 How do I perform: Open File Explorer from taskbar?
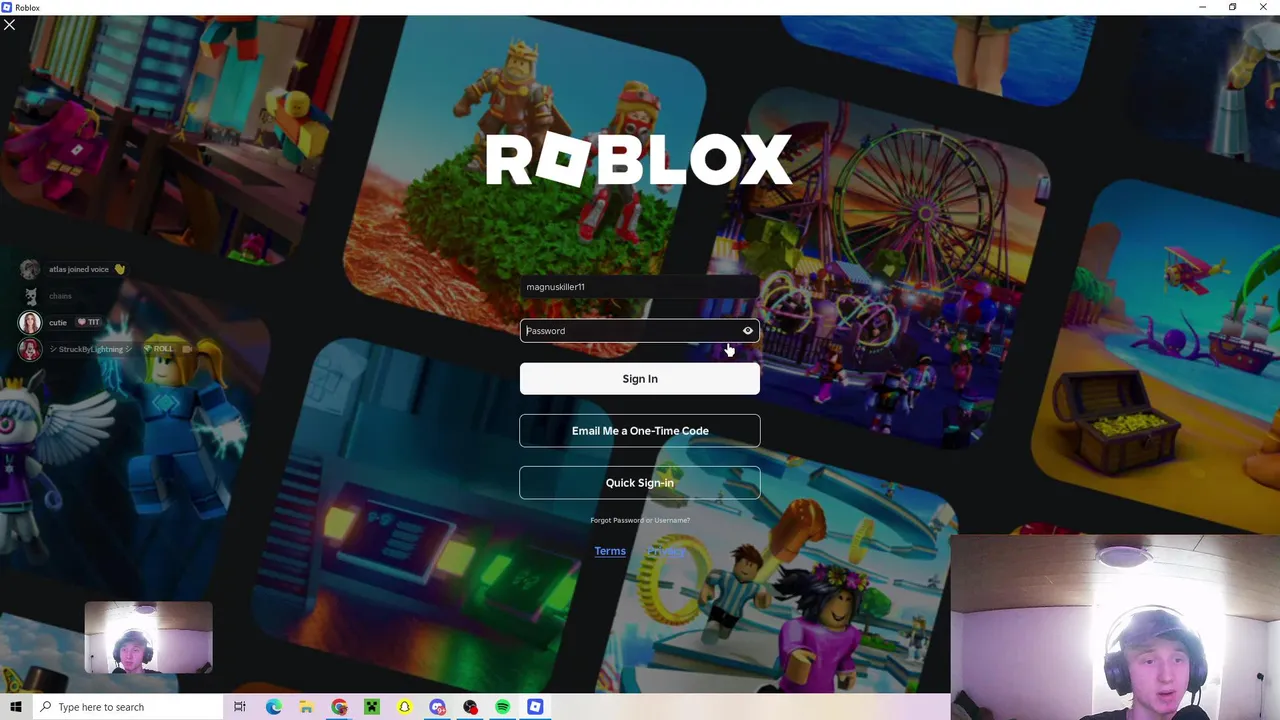[306, 707]
